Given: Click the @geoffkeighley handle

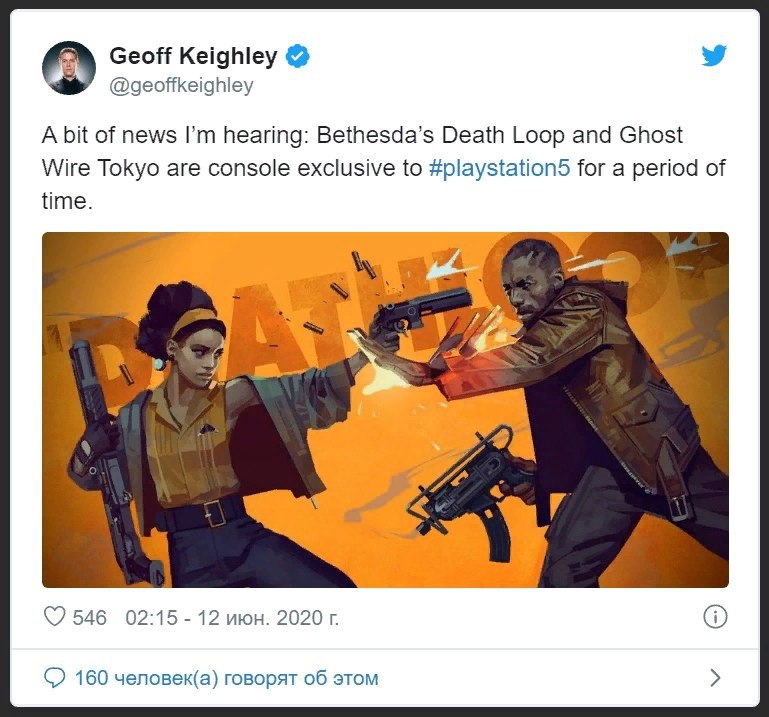Looking at the screenshot, I should coord(181,85).
